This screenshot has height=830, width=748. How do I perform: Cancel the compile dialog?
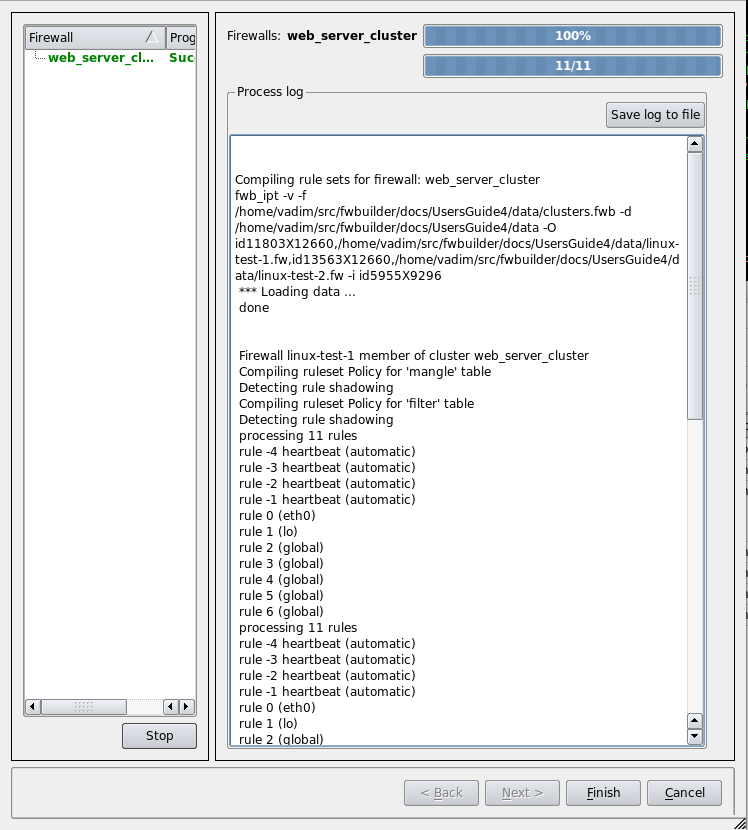684,793
